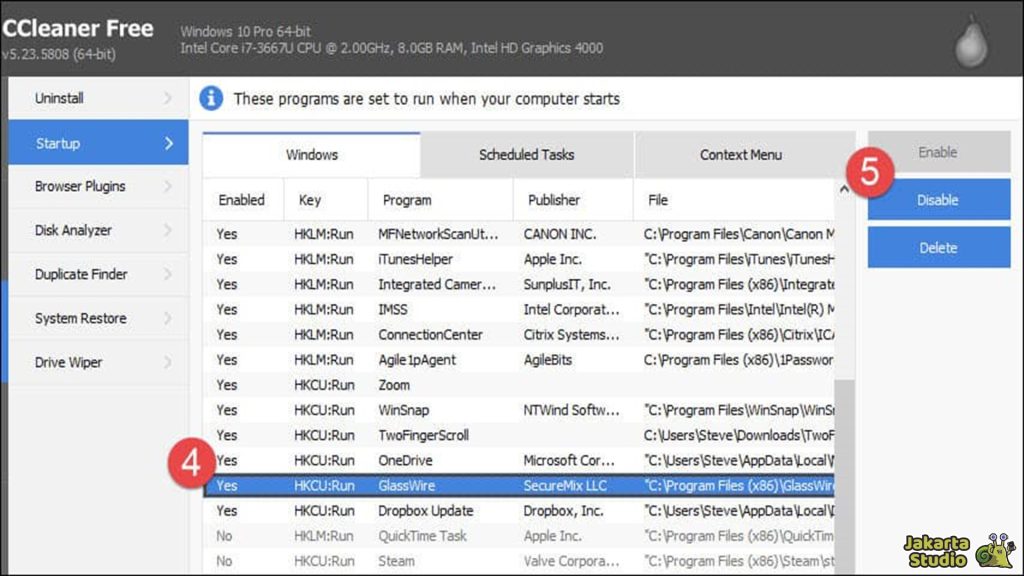Switch to Scheduled Tasks tab
Viewport: 1024px width, 576px height.
(x=526, y=155)
